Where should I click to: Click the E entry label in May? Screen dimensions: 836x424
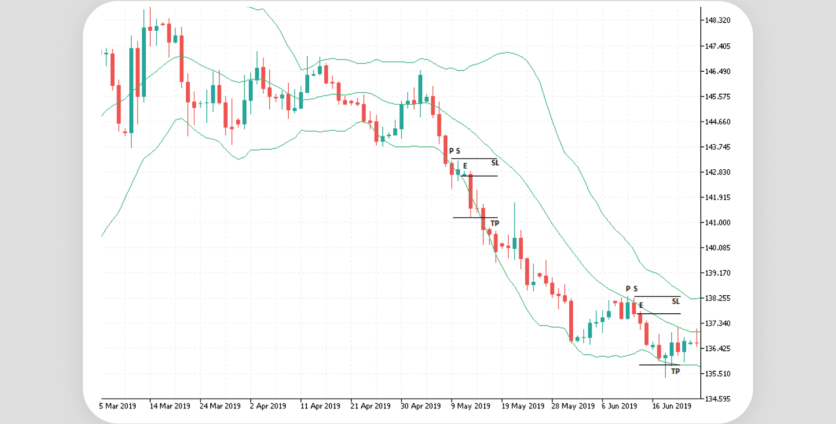pos(465,165)
